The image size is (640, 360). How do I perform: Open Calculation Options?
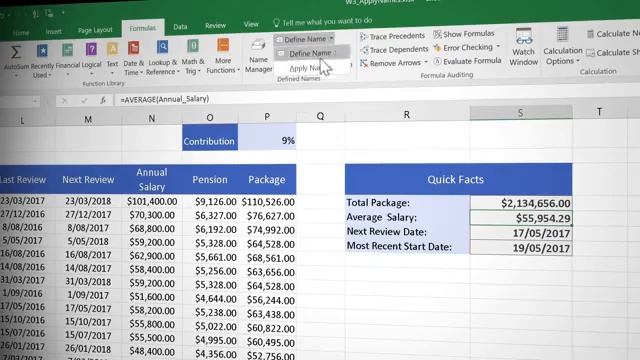(x=562, y=46)
